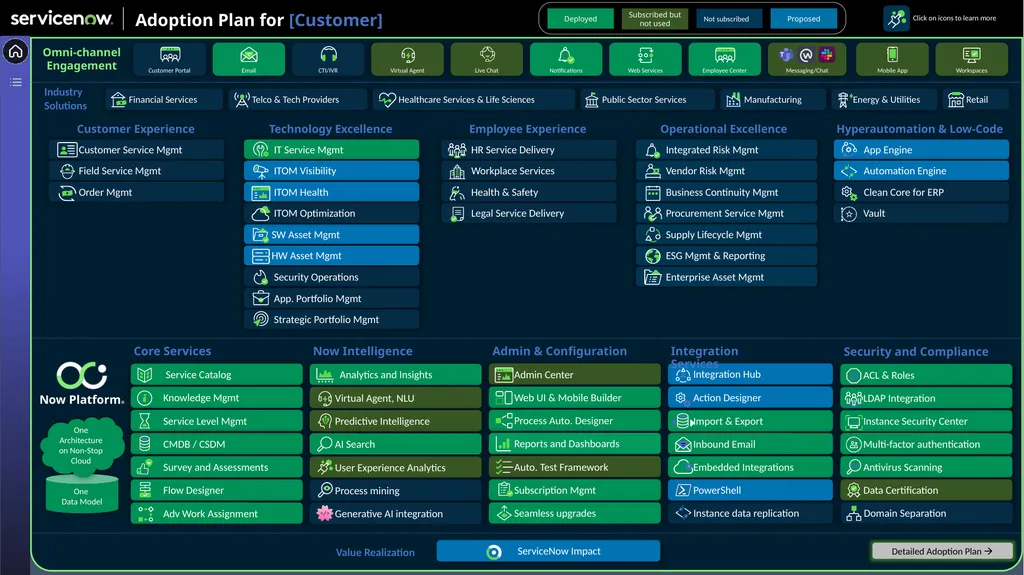
Task: Open Customer Service Mgmt tile
Action: point(136,150)
